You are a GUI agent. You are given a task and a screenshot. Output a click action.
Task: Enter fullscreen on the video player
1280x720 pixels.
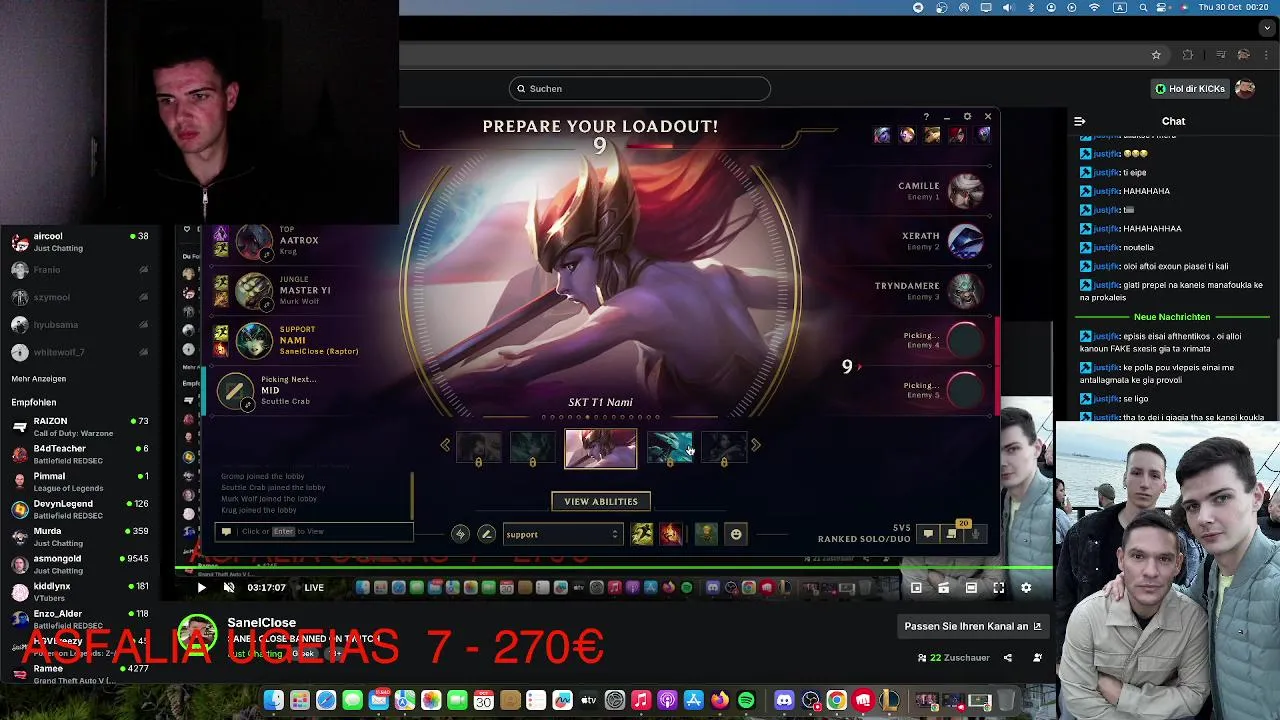998,588
